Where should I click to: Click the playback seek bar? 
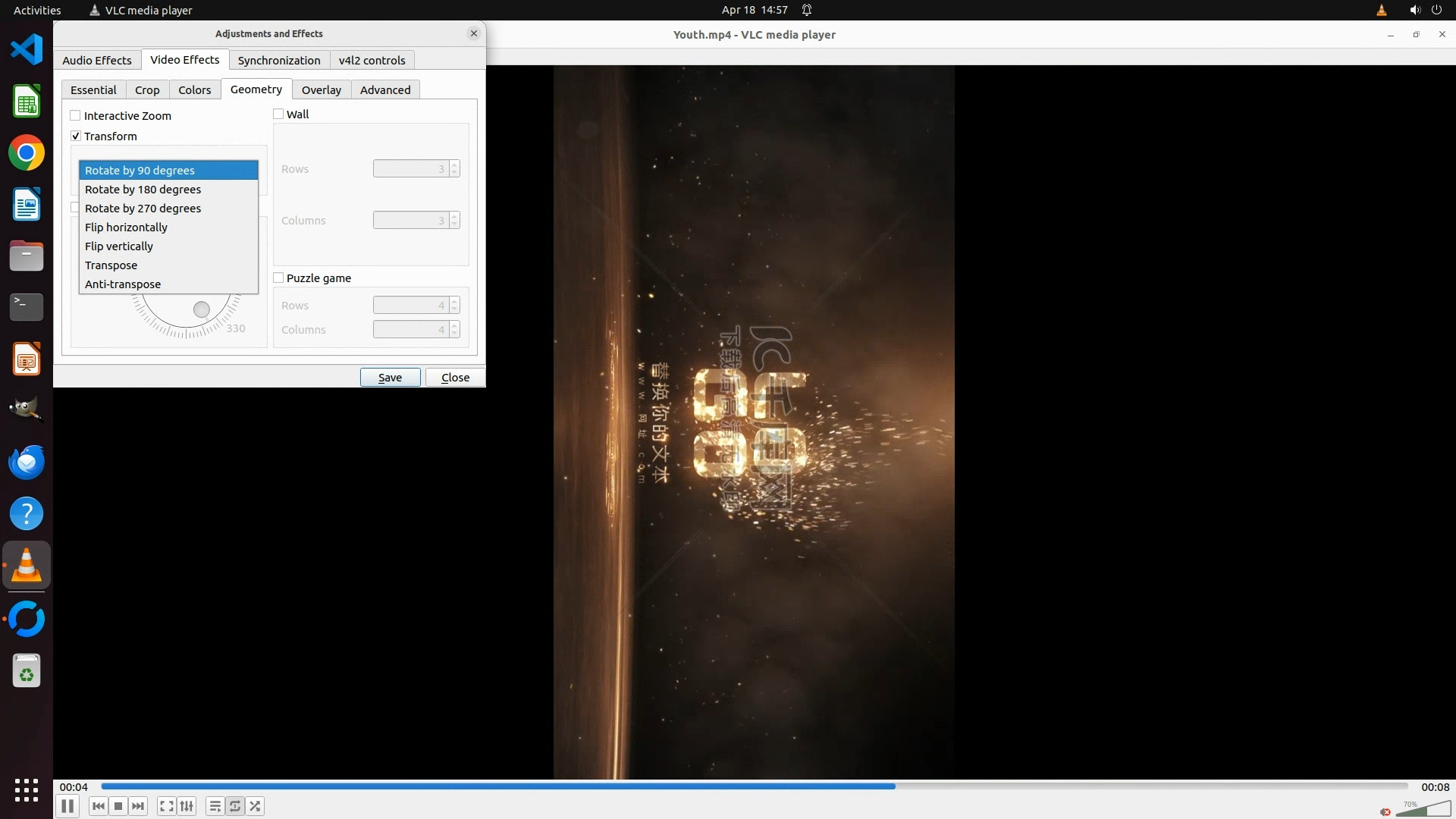[x=754, y=786]
